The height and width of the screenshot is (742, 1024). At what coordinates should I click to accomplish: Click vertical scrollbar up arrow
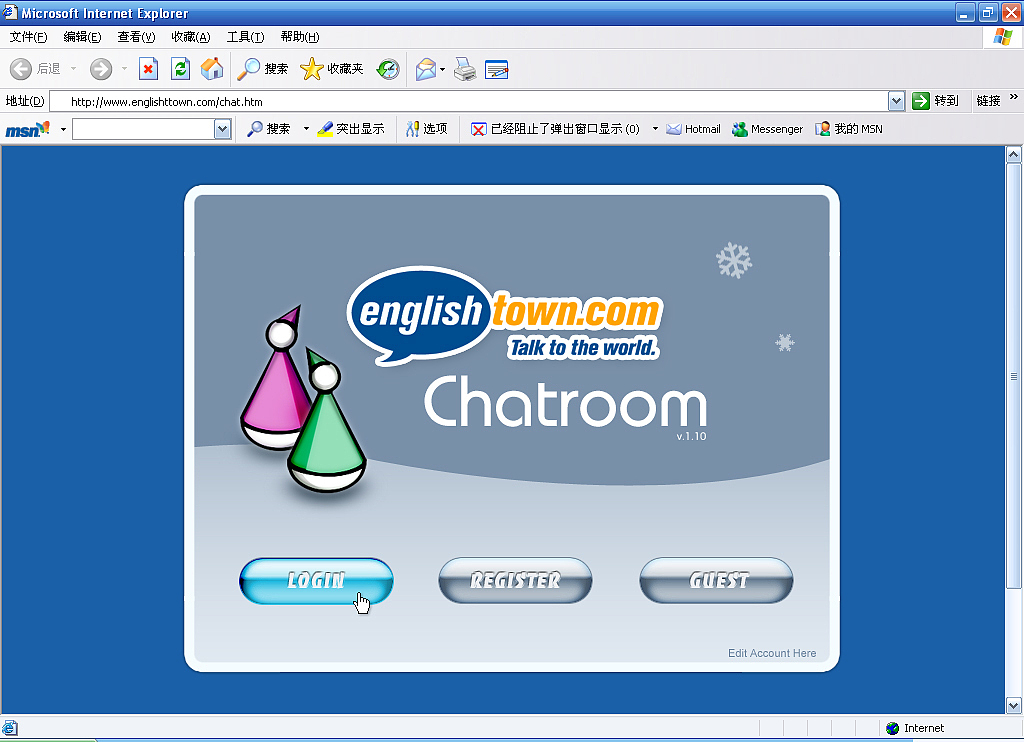1014,155
